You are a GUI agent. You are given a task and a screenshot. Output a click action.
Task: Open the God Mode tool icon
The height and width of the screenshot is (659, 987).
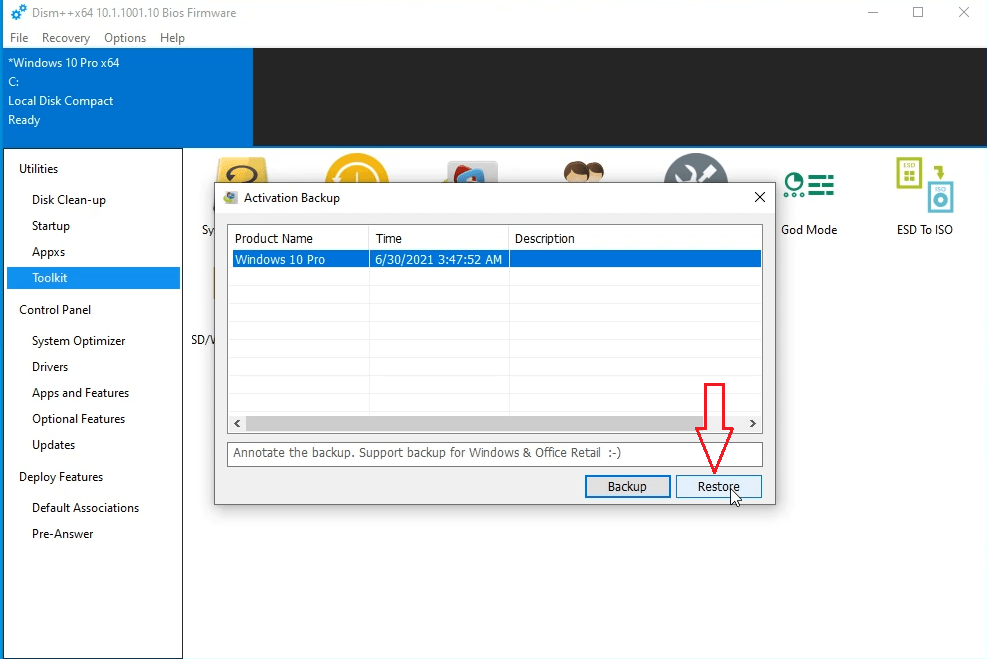coord(809,185)
